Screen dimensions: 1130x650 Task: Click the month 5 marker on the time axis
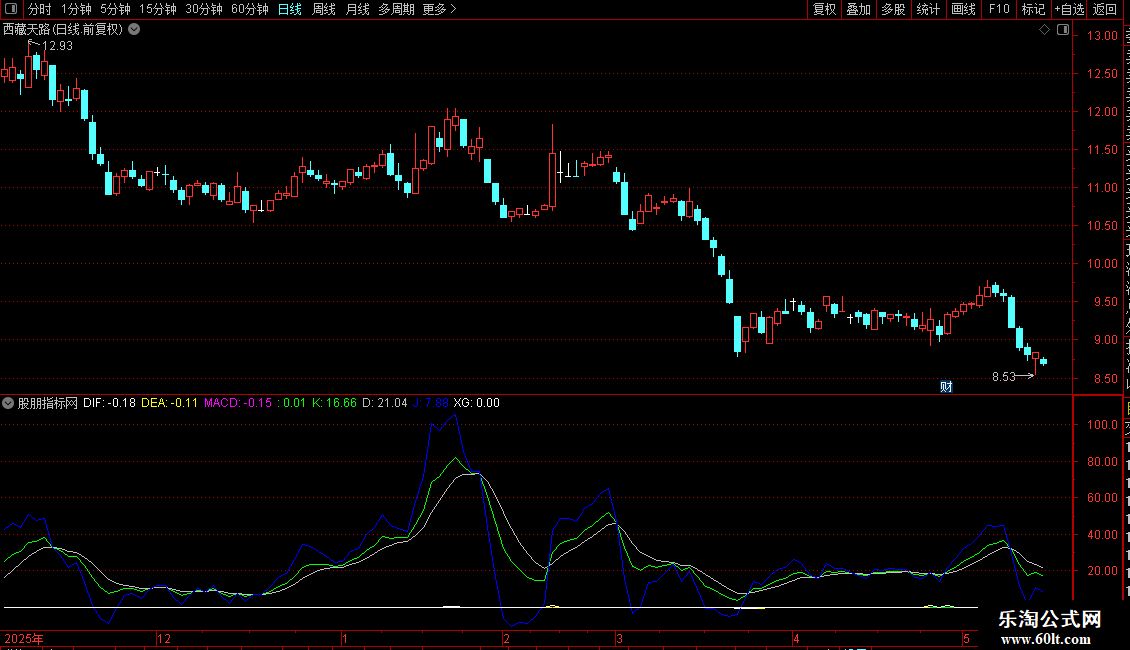(966, 638)
